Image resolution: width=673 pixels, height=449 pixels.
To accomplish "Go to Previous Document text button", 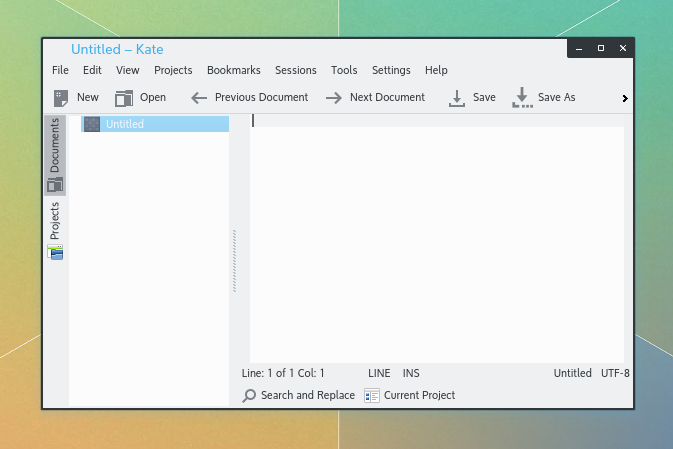I will coord(261,97).
